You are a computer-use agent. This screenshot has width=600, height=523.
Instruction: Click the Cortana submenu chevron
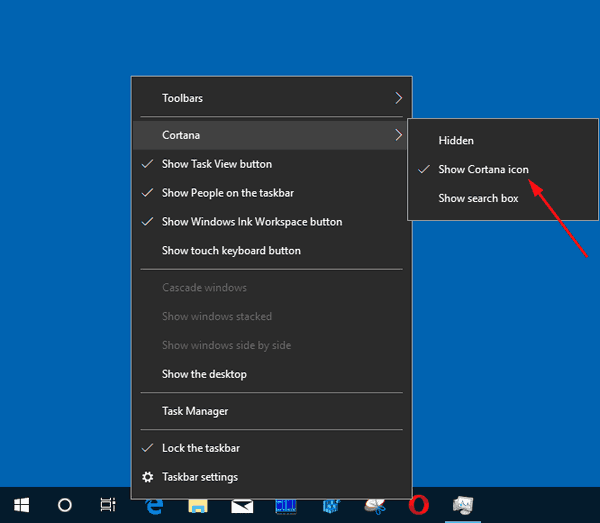[398, 135]
